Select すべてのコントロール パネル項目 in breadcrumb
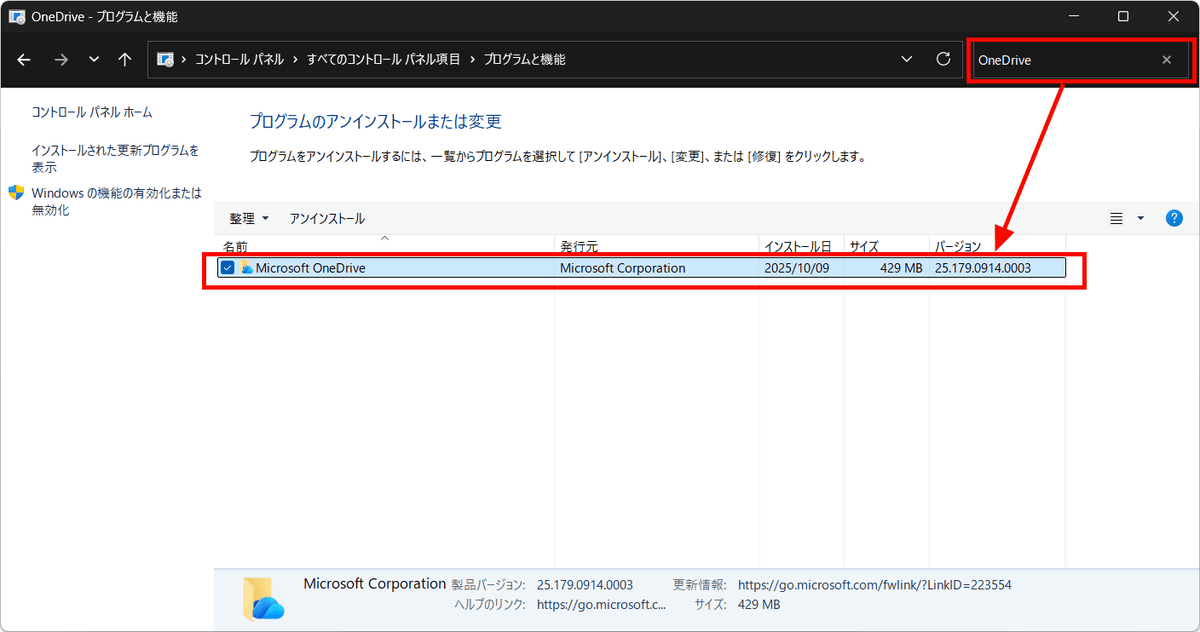The image size is (1200, 632). pos(384,60)
